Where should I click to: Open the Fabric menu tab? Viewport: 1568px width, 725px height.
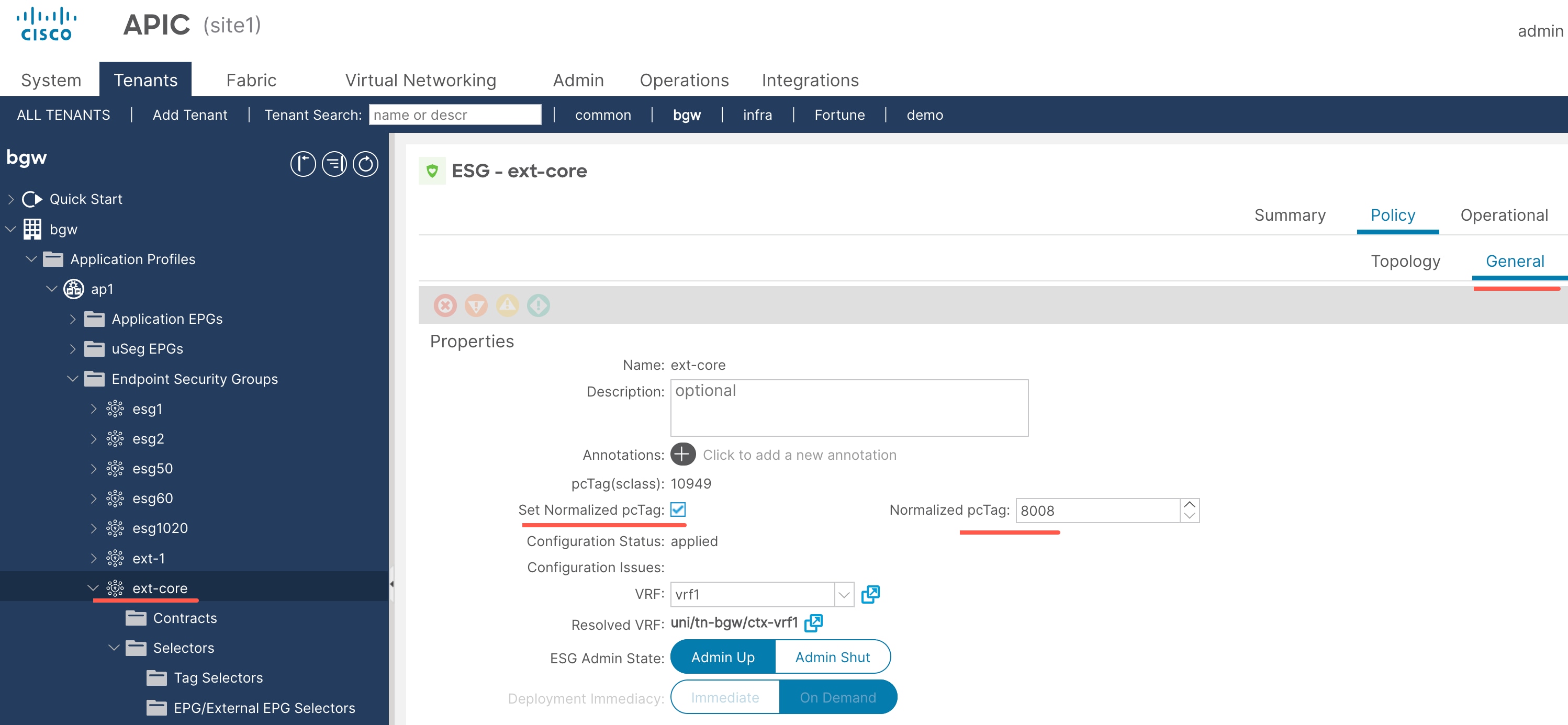(251, 80)
